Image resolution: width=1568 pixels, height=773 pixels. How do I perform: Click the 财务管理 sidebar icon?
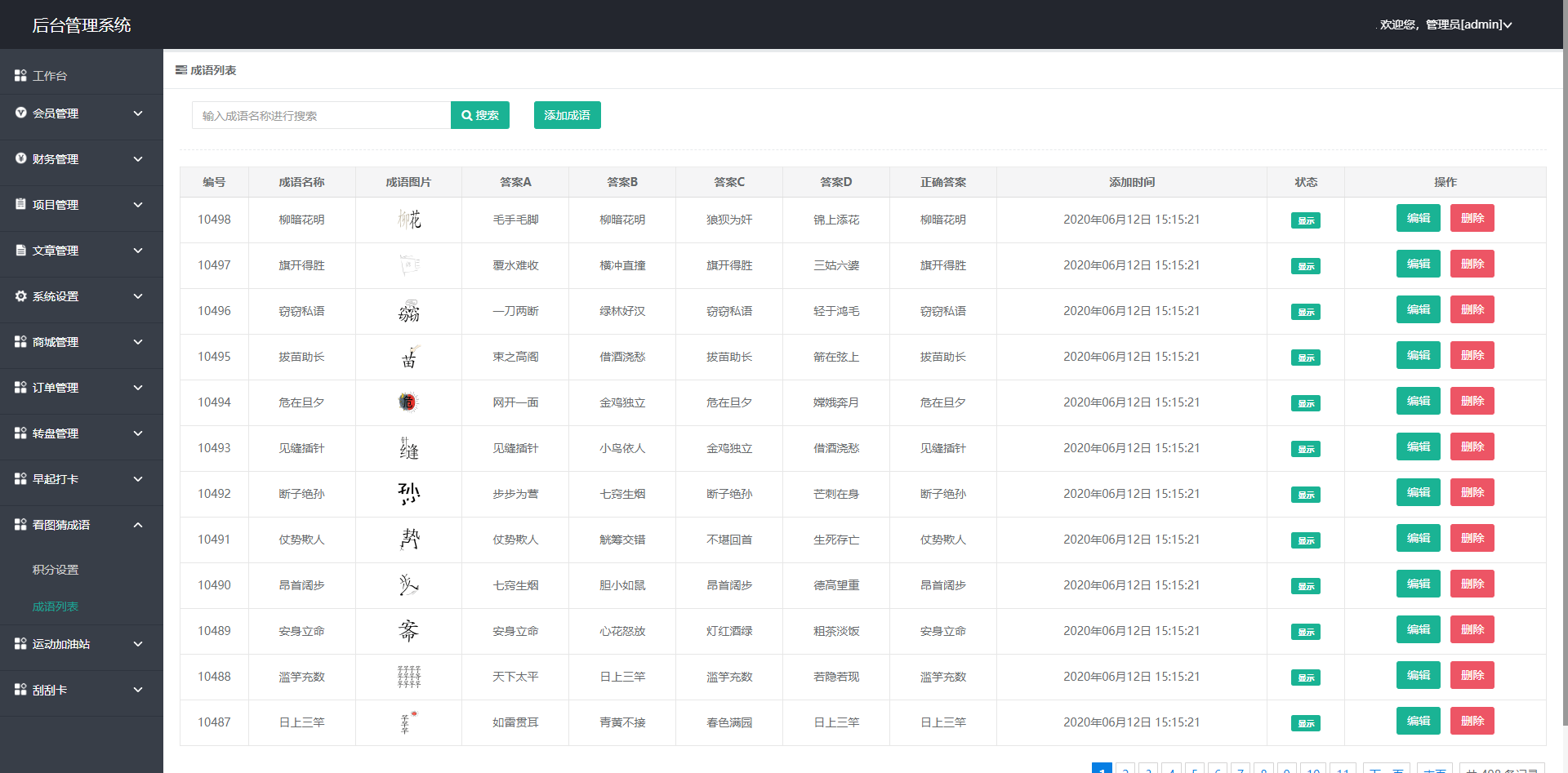coord(20,158)
